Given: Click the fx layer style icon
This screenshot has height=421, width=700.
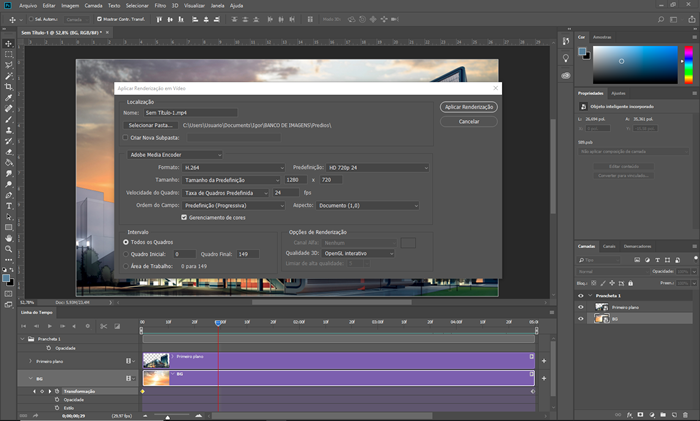Looking at the screenshot, I should [629, 415].
